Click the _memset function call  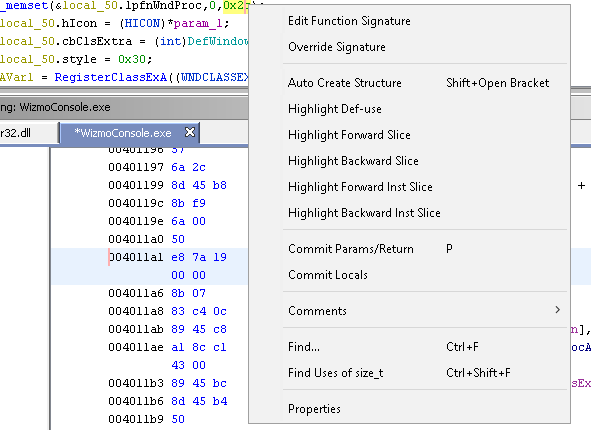tap(25, 6)
